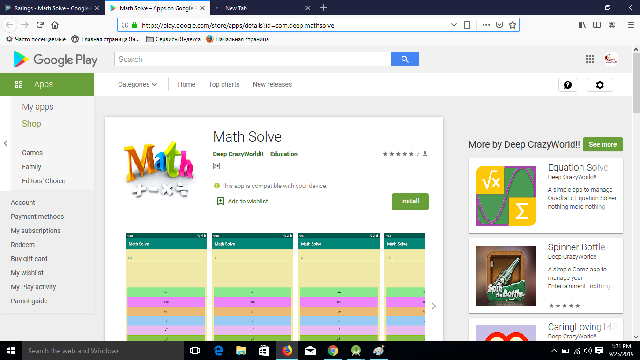Open Account in sidebar
This screenshot has height=360, width=640.
click(23, 202)
